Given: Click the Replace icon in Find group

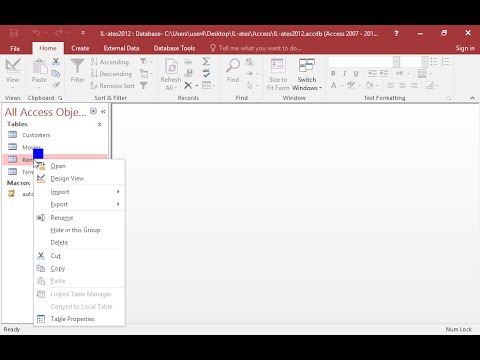Looking at the screenshot, I should pyautogui.click(x=249, y=61).
